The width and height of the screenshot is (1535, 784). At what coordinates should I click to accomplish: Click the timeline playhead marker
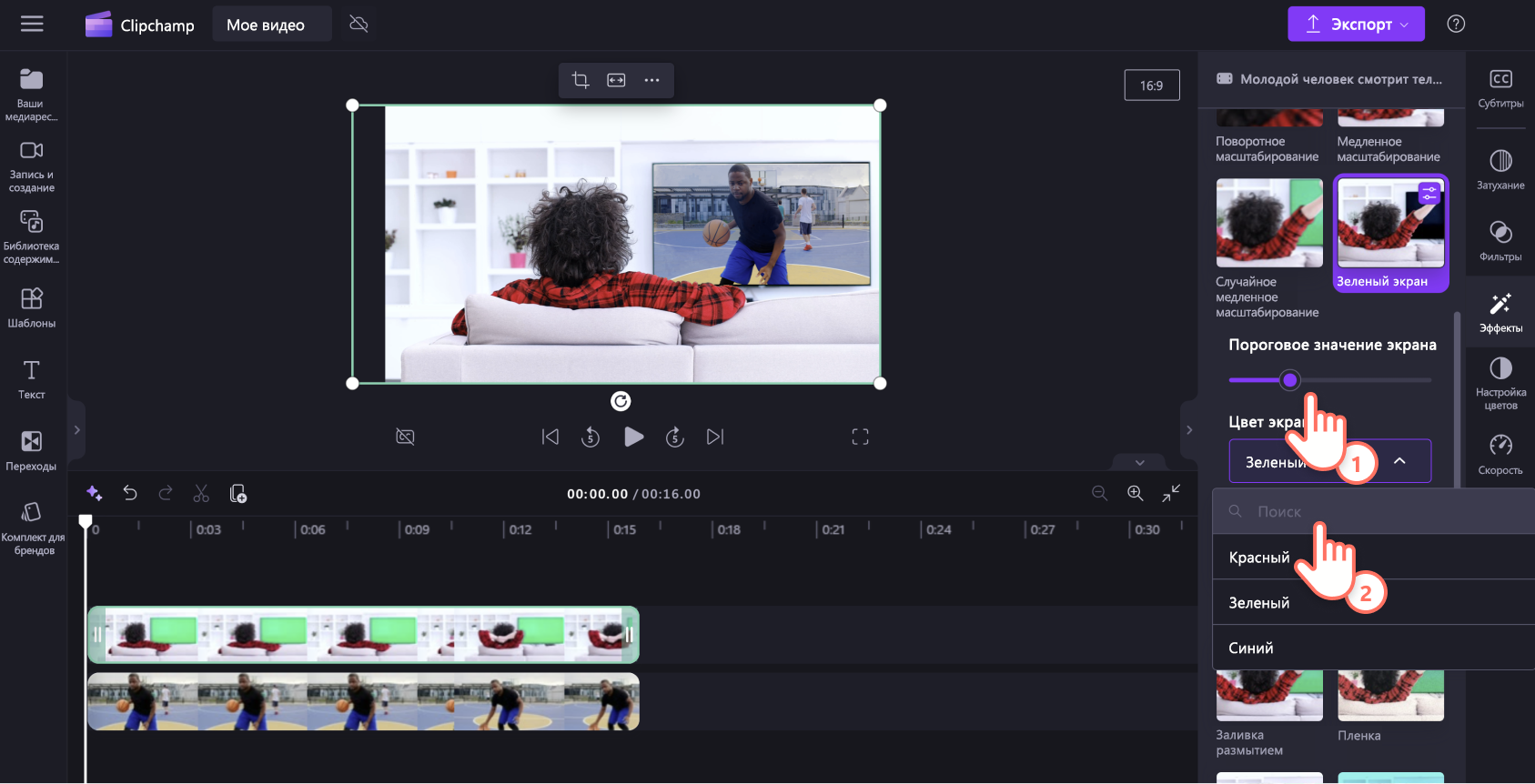86,521
